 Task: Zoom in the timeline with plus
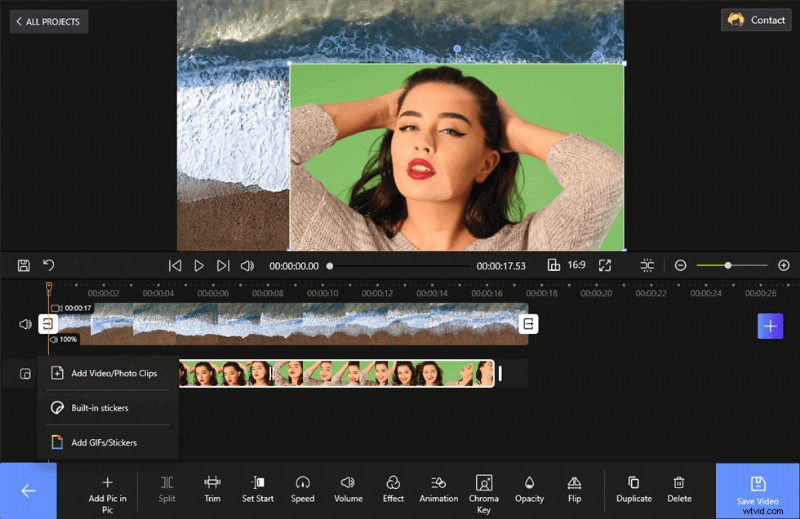(x=784, y=265)
